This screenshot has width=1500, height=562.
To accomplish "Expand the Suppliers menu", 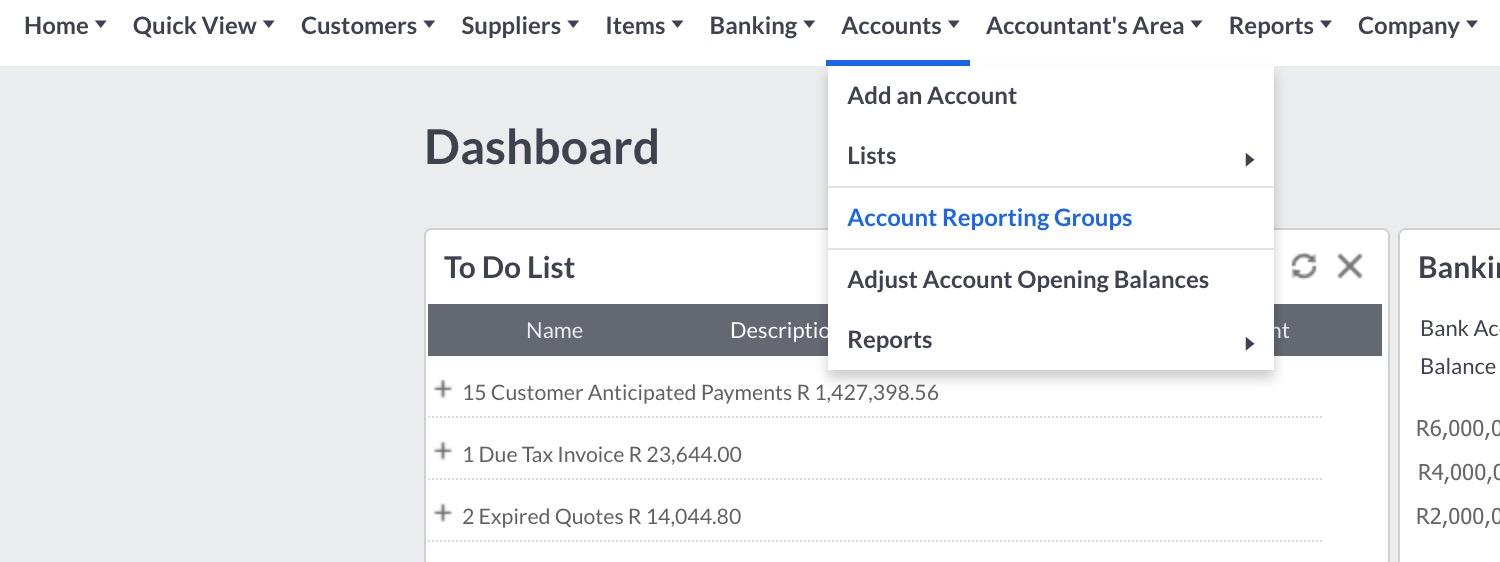I will (x=519, y=26).
